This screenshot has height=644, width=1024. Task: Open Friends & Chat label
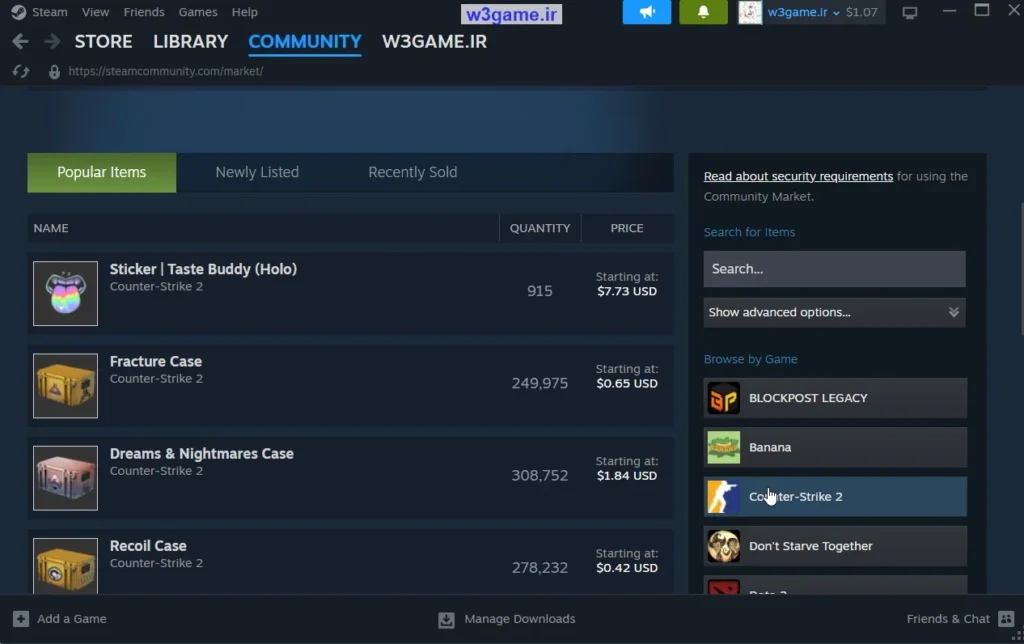pos(948,619)
